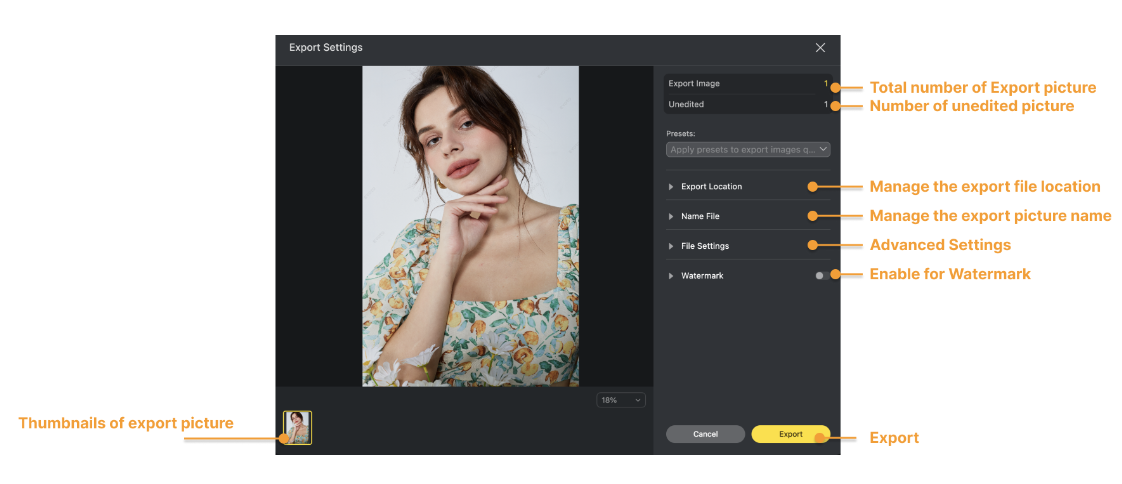Image resolution: width=1122 pixels, height=484 pixels.
Task: Click the large portrait preview image
Action: (470, 226)
